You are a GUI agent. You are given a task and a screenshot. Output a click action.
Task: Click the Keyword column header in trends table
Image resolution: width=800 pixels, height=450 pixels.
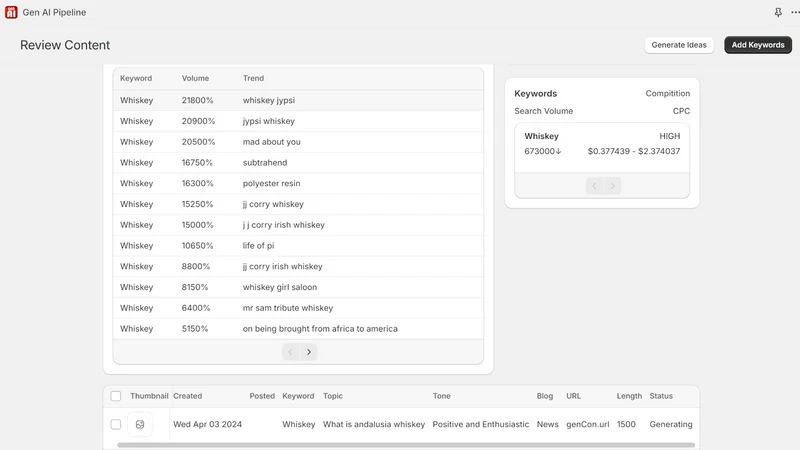136,78
